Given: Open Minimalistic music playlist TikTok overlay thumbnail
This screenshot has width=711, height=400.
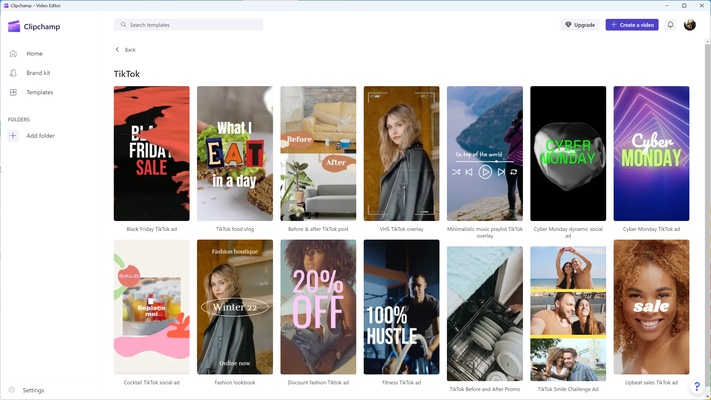Looking at the screenshot, I should pos(485,153).
